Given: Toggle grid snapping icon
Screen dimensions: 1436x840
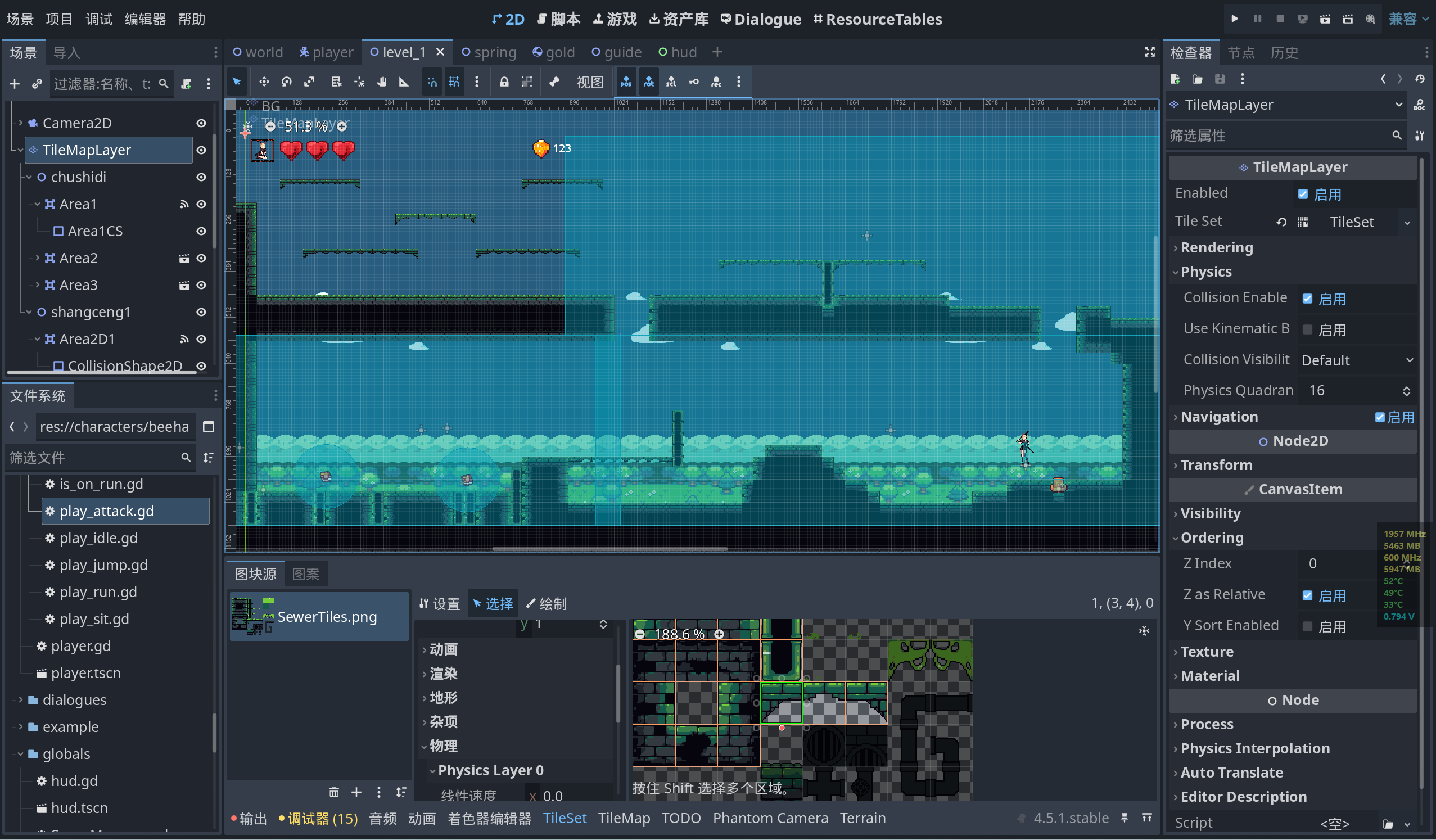Looking at the screenshot, I should (x=454, y=82).
